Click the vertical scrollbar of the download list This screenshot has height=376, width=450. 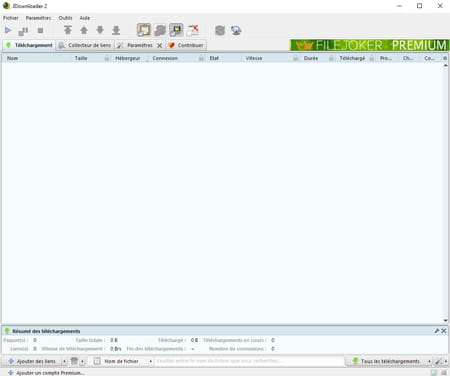[x=445, y=193]
